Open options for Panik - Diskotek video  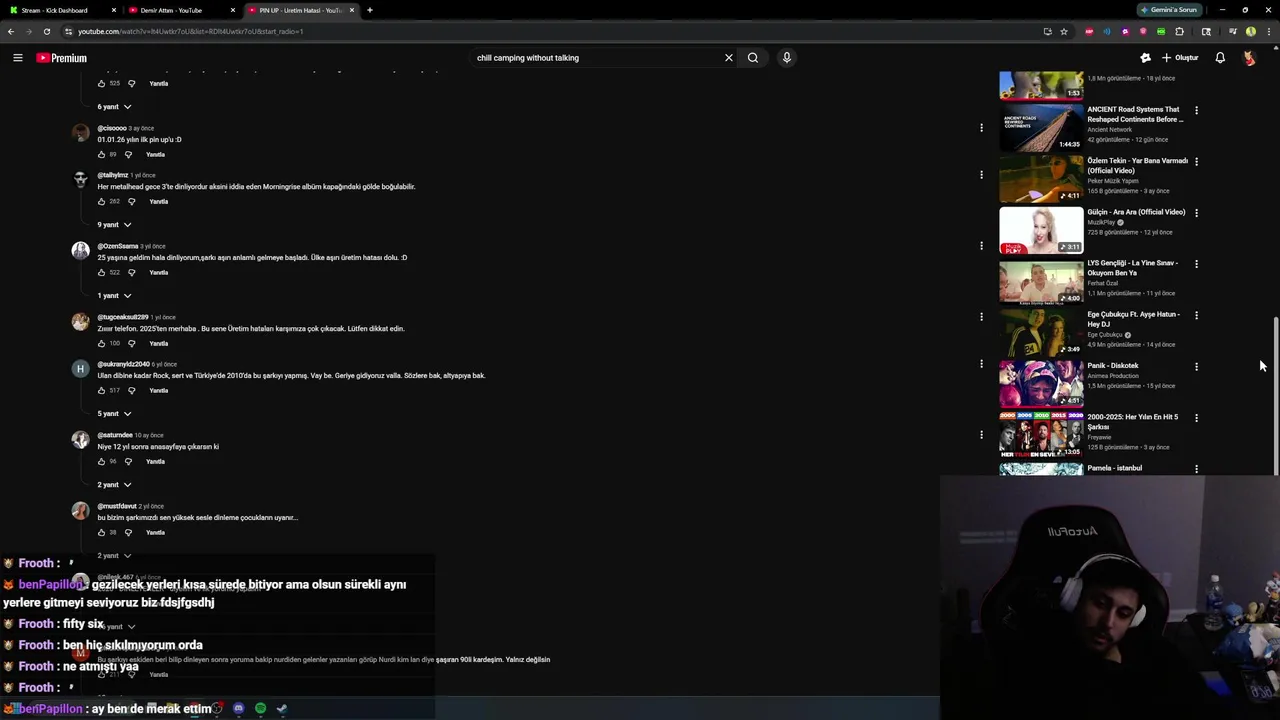(x=1196, y=366)
